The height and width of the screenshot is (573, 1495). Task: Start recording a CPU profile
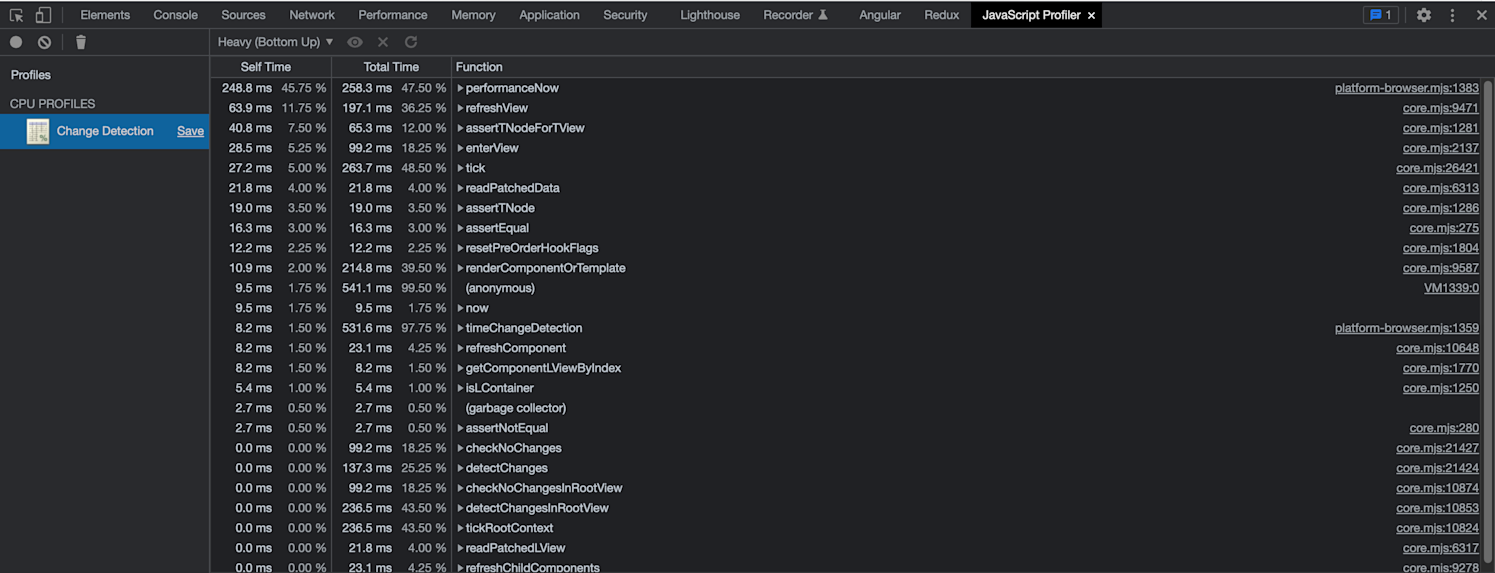16,42
